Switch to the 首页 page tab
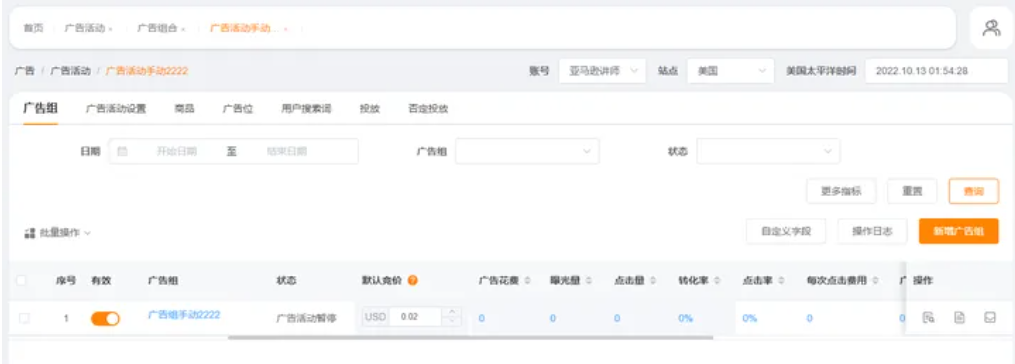The image size is (1015, 364). pos(33,28)
